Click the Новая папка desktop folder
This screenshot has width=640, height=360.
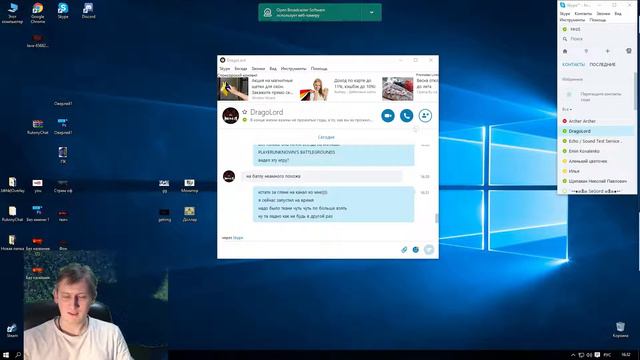point(12,242)
